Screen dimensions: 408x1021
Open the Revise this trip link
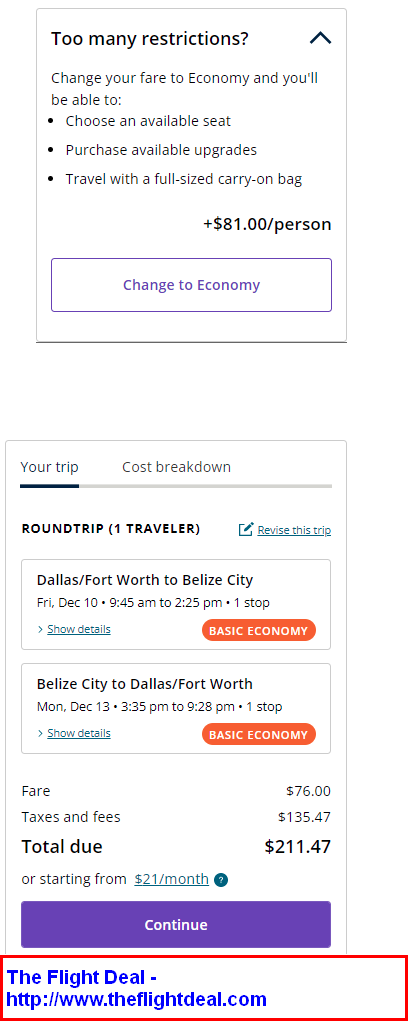pos(294,530)
